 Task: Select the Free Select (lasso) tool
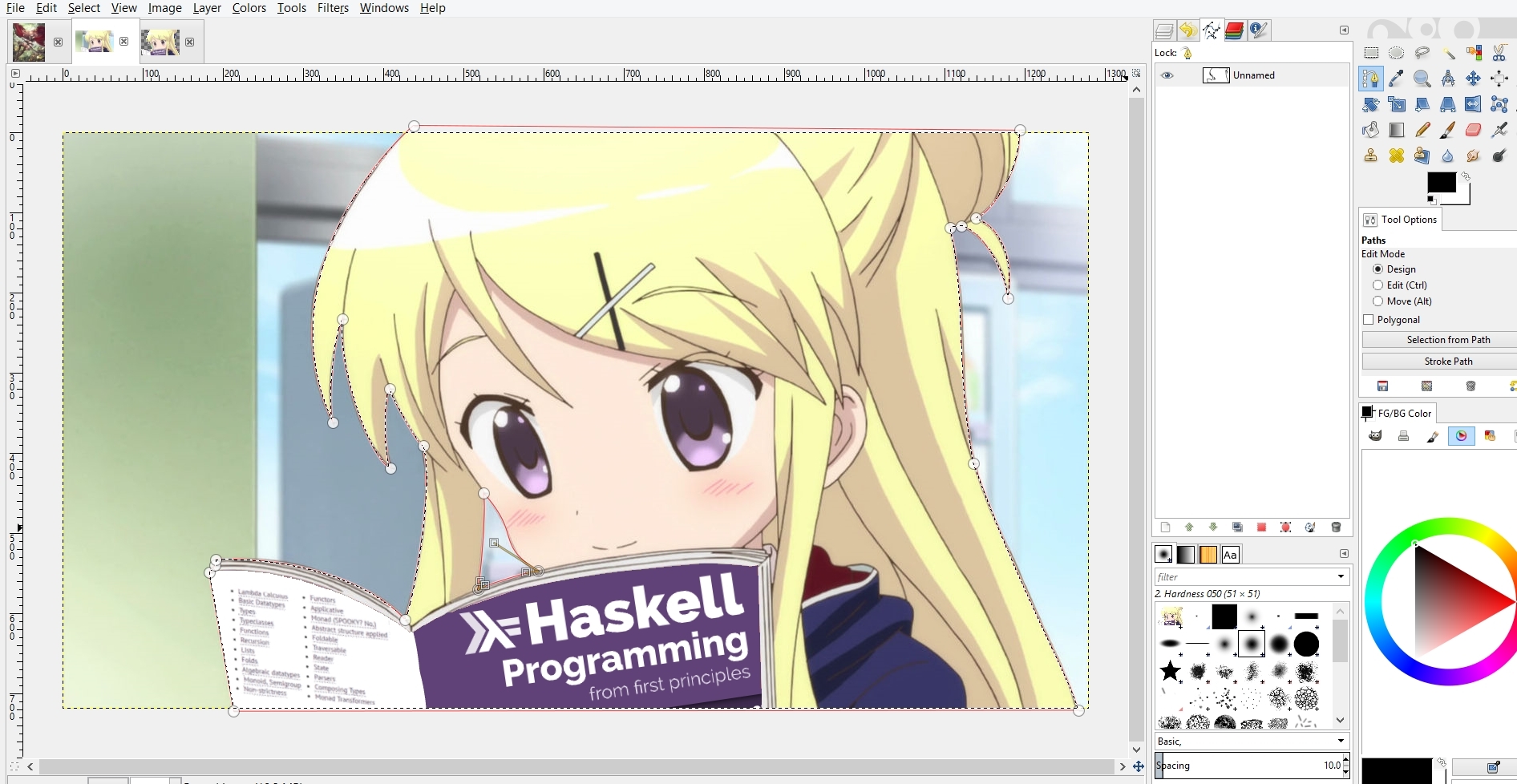1424,53
